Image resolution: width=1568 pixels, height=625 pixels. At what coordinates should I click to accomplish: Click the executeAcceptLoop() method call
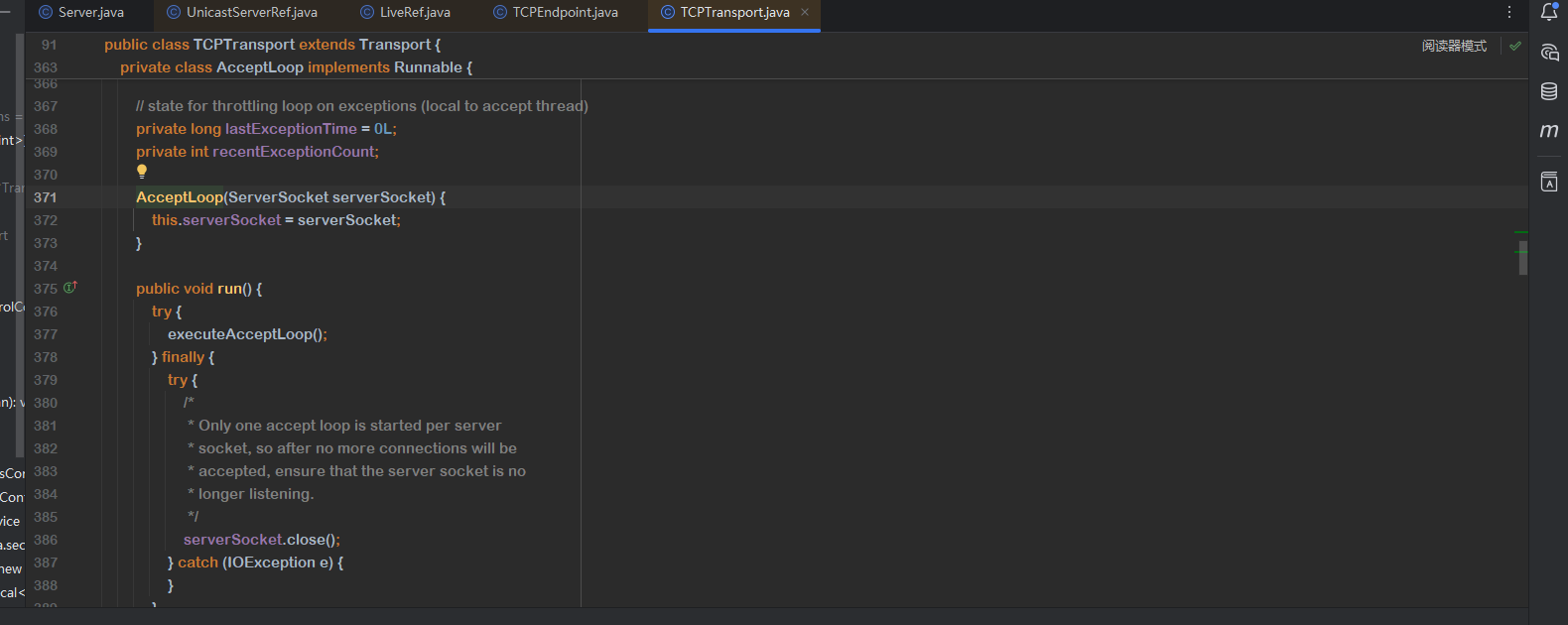(x=245, y=334)
